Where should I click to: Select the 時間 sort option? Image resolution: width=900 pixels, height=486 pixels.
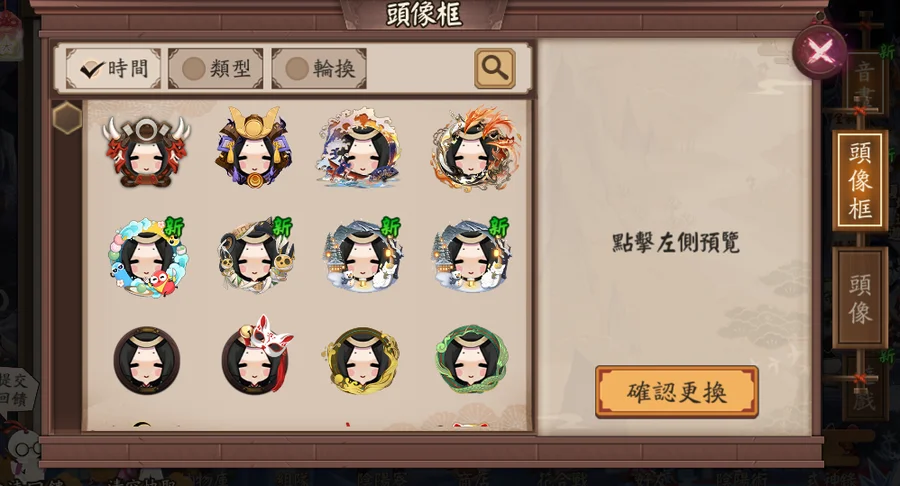coord(113,69)
